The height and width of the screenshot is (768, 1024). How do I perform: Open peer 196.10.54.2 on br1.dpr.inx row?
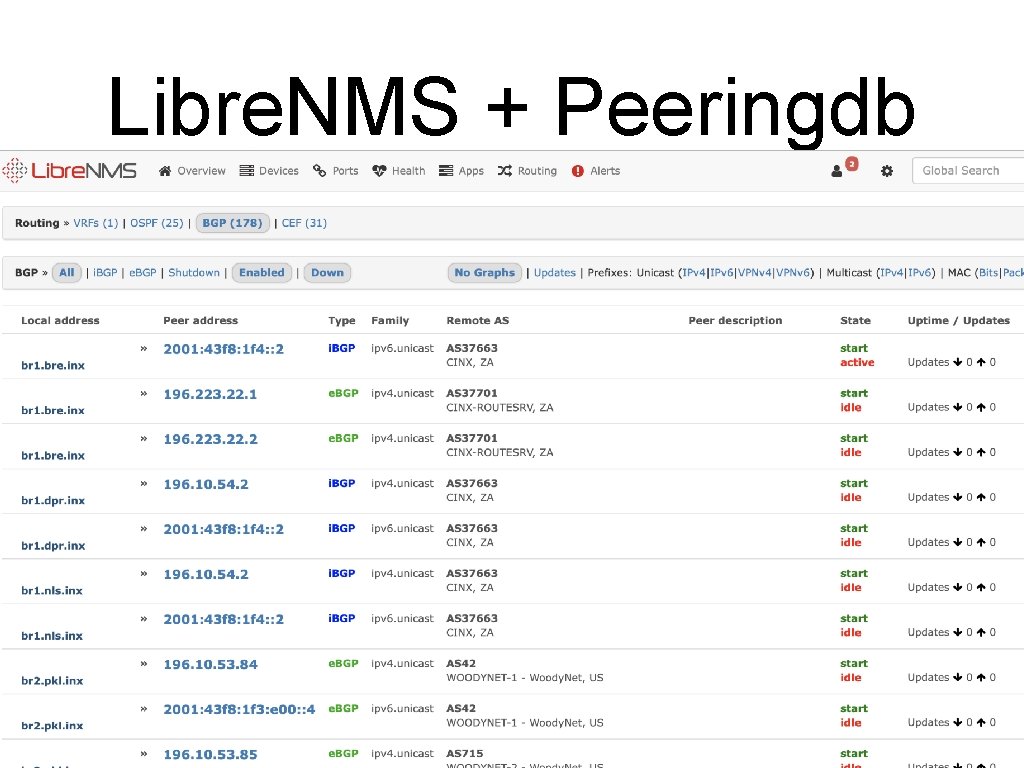click(206, 485)
